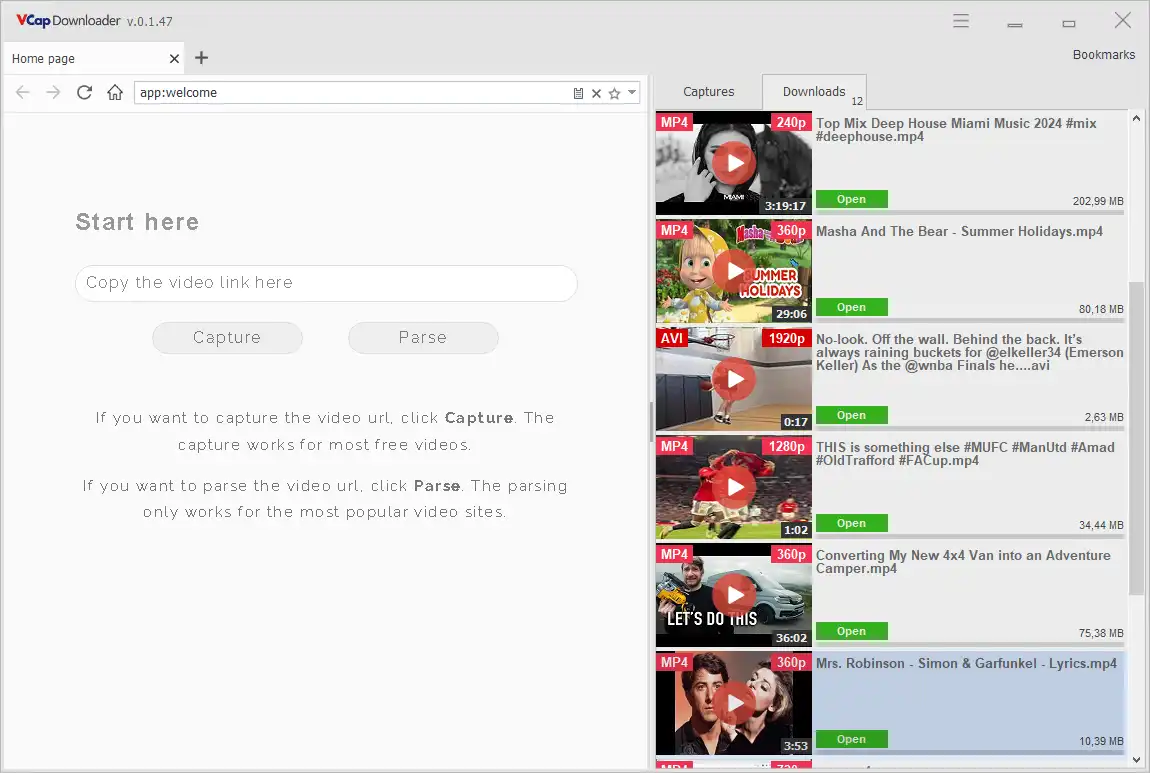Play Masha And The Bear video

(734, 271)
